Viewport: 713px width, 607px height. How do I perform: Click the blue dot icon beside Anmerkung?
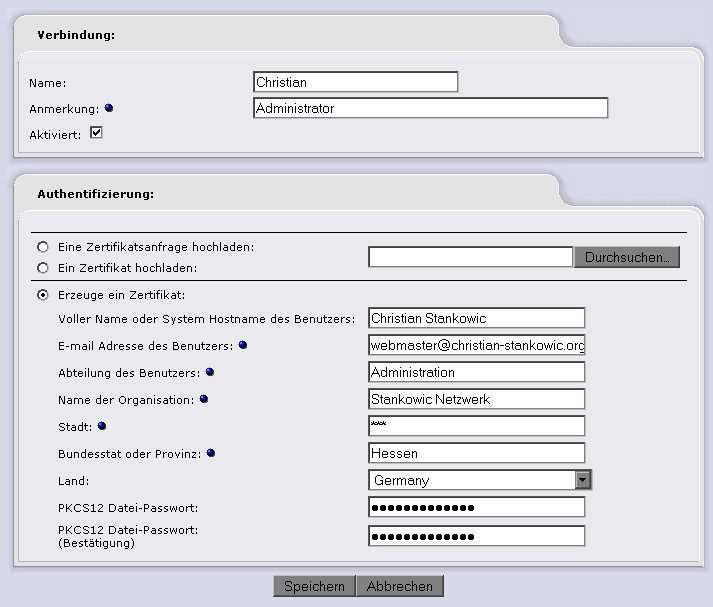pyautogui.click(x=109, y=108)
